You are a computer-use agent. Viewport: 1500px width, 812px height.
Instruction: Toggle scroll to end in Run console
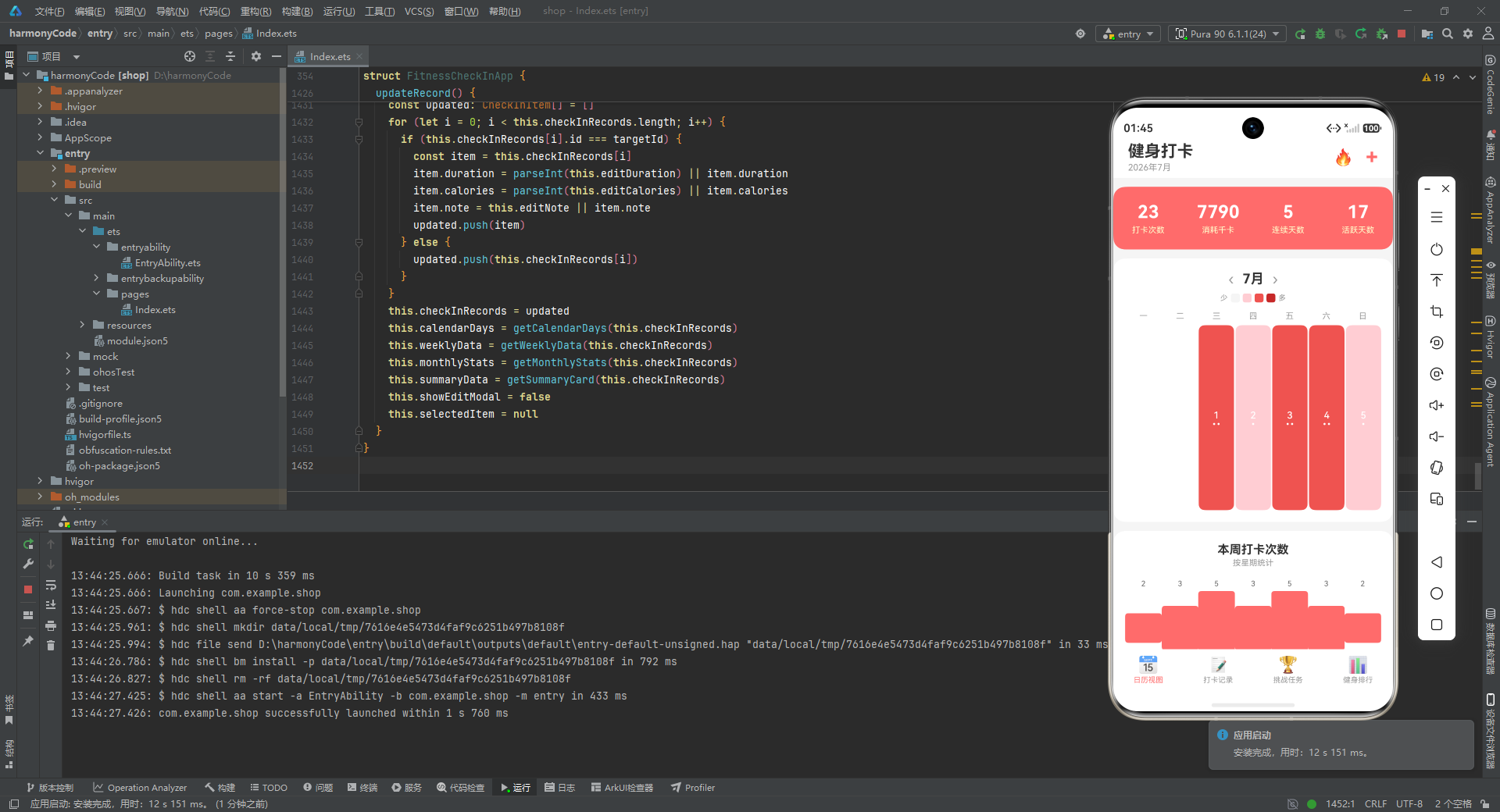point(51,605)
